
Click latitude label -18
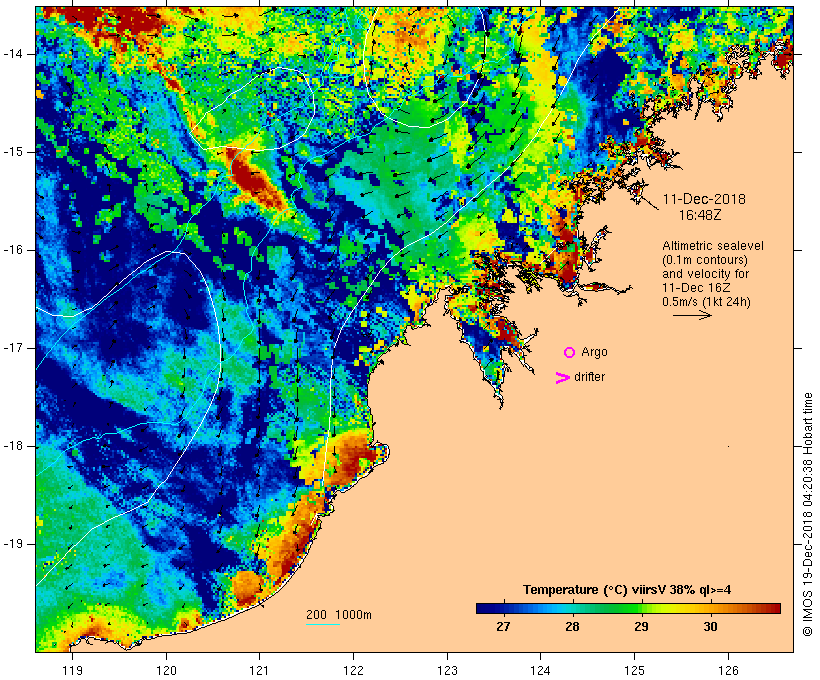click(12, 446)
